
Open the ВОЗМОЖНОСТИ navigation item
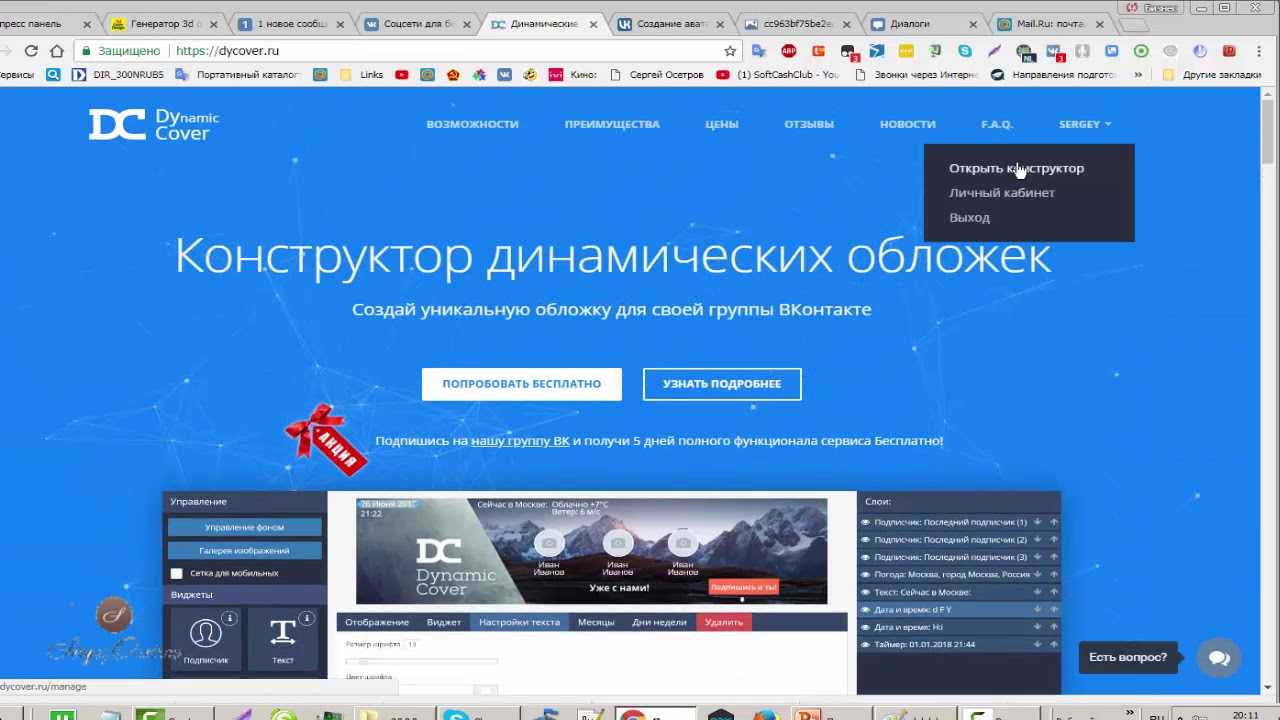472,124
